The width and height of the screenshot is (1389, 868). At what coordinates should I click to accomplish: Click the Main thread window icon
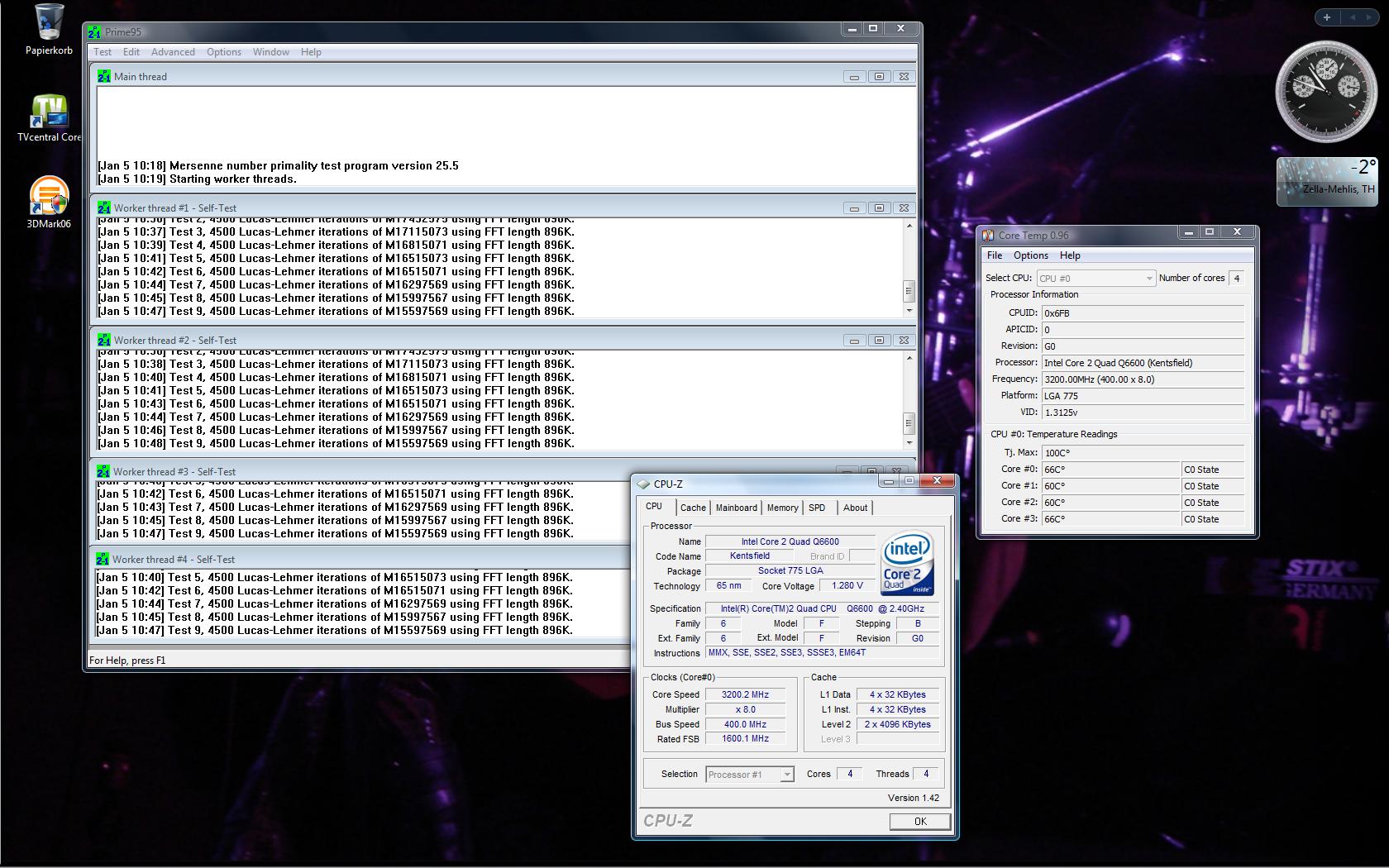[103, 77]
